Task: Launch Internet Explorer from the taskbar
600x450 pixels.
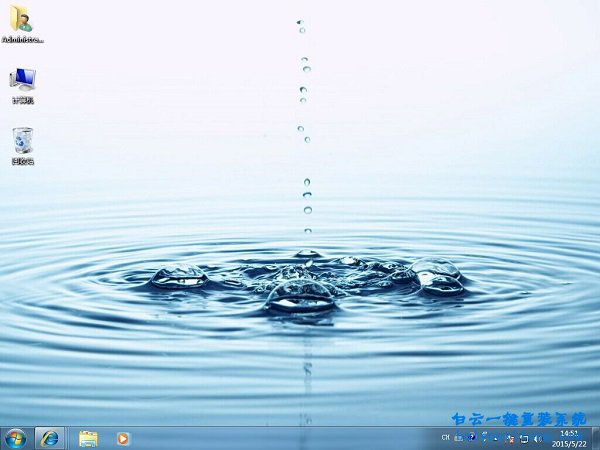Action: tap(49, 438)
